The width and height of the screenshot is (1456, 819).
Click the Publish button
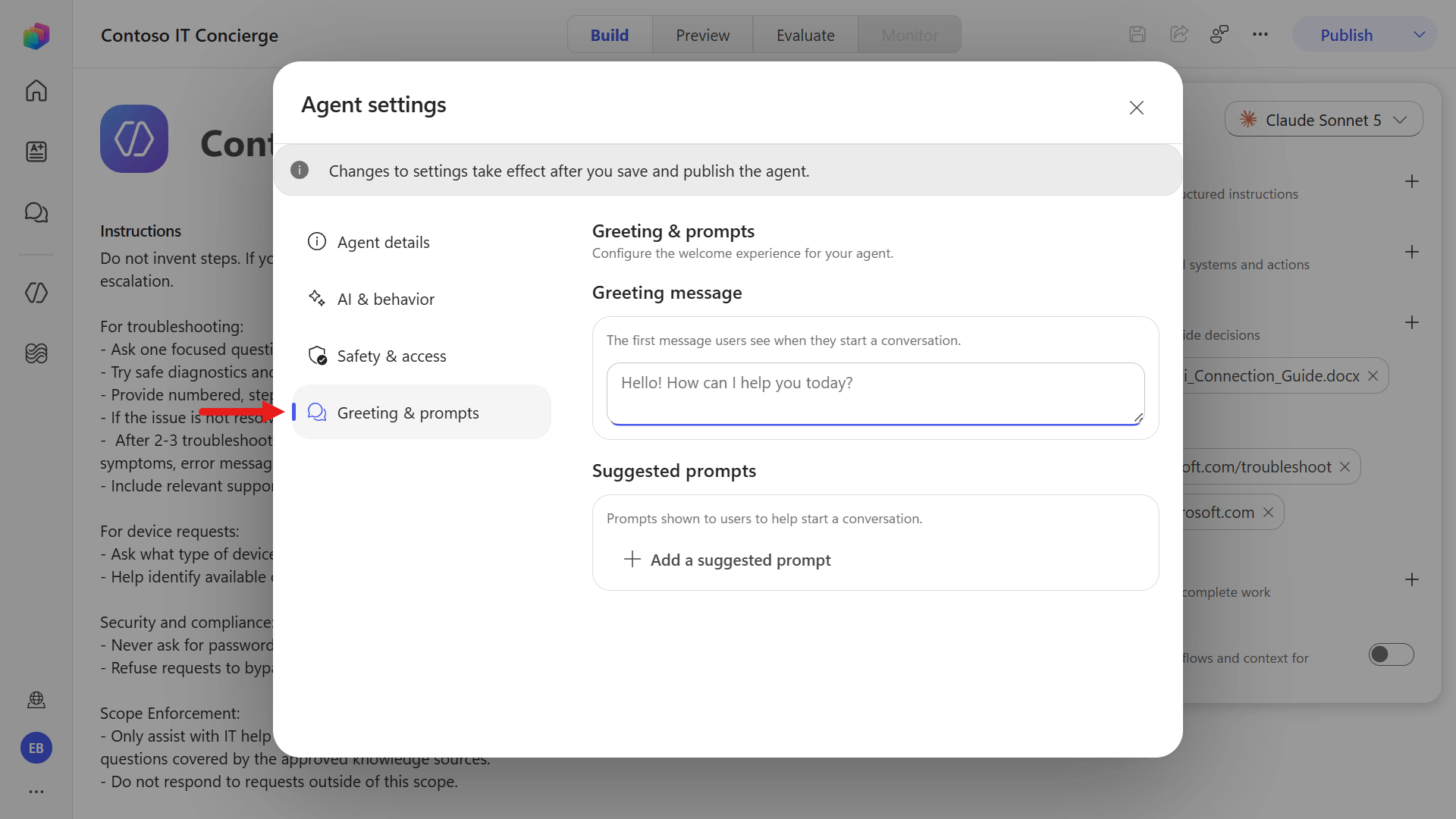1346,35
